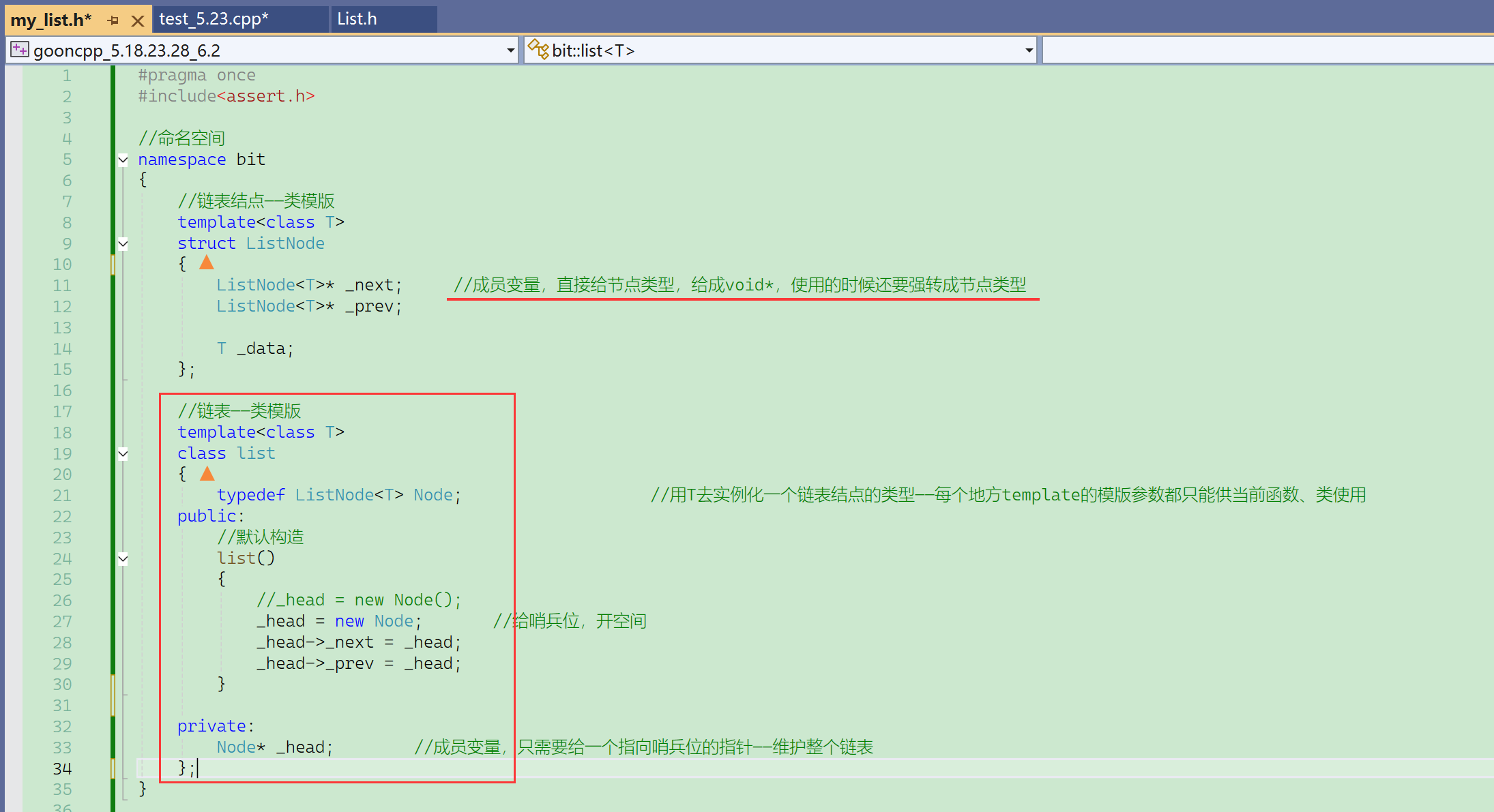Image resolution: width=1494 pixels, height=812 pixels.
Task: Switch to the test_5.23.cpp tab
Action: point(214,19)
